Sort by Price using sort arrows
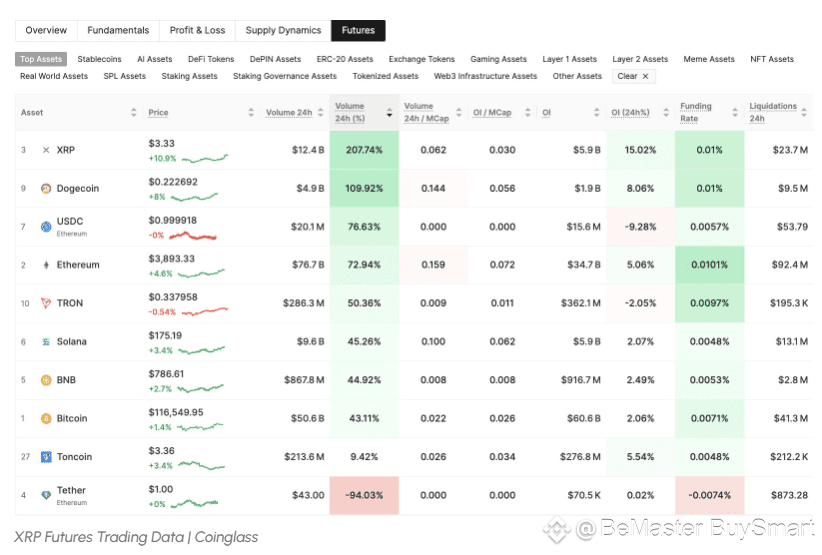The image size is (822, 555). coord(251,113)
